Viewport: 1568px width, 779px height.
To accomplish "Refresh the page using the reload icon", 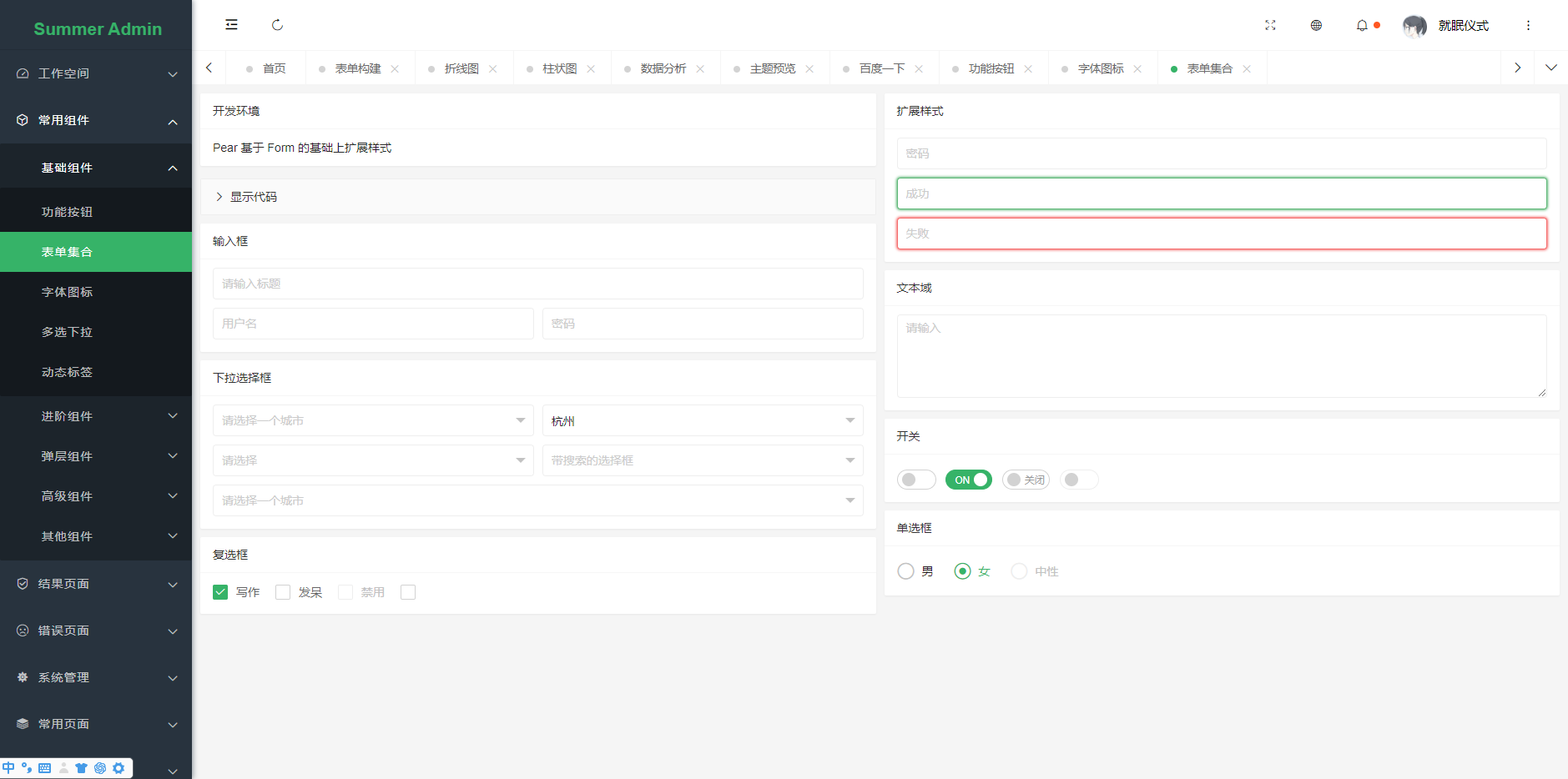I will 277,24.
